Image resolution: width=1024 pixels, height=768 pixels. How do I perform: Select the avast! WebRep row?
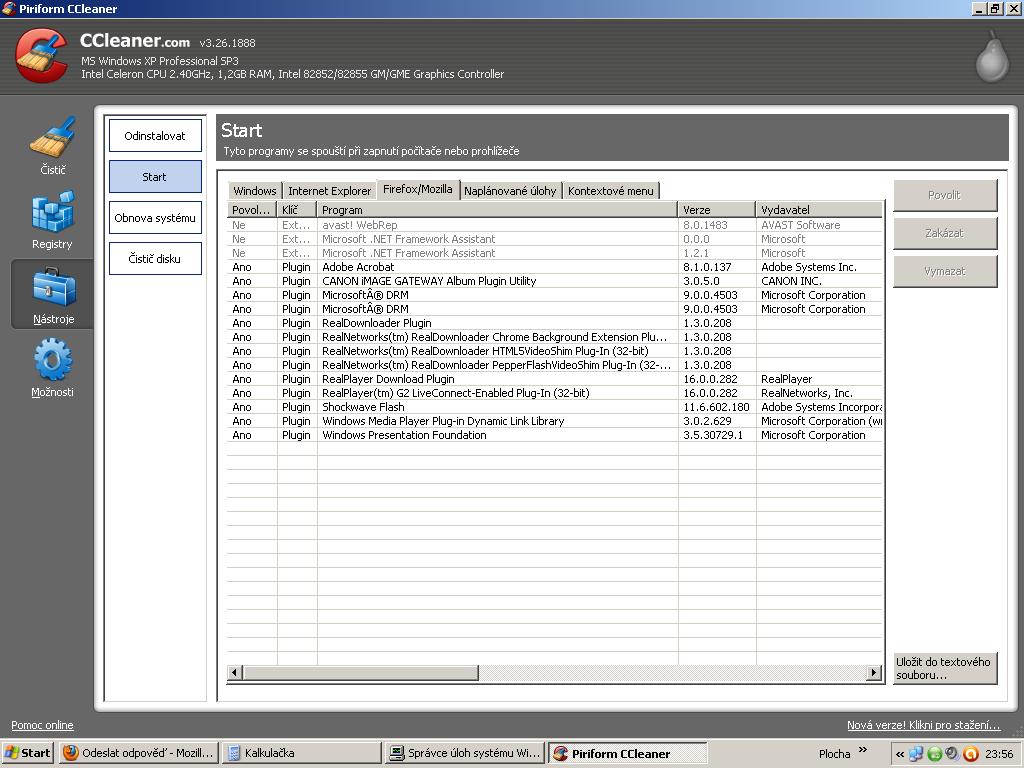click(x=554, y=225)
